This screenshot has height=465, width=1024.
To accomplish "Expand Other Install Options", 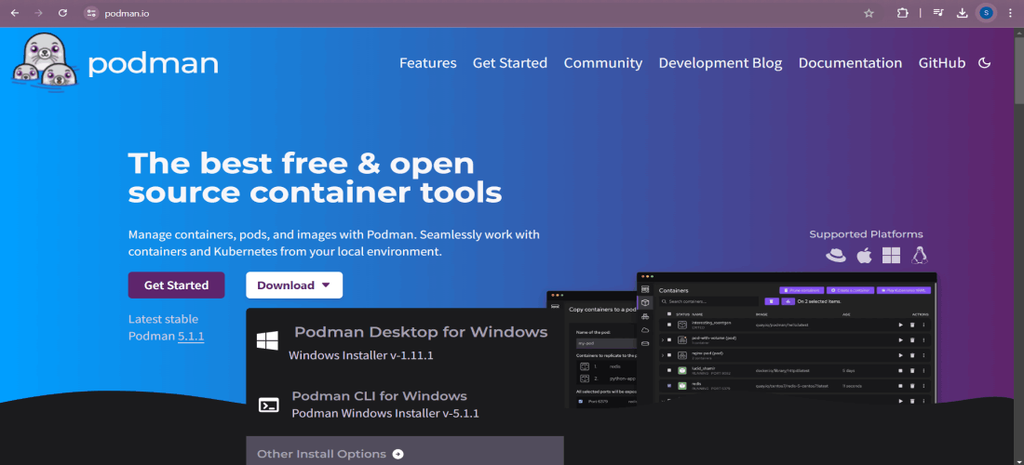I will pyautogui.click(x=330, y=454).
